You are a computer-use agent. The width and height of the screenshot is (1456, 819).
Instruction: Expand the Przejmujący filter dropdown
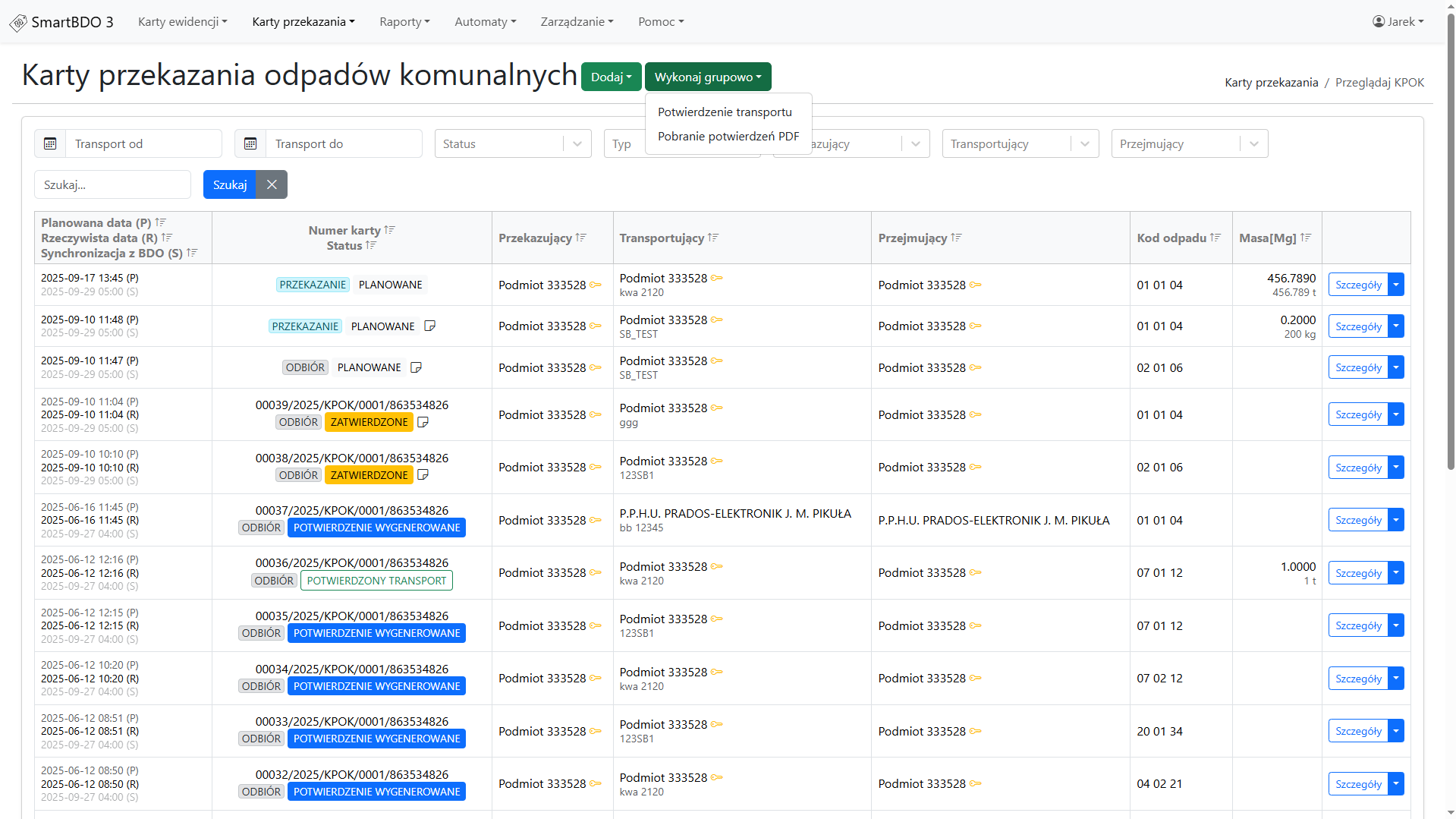1253,143
